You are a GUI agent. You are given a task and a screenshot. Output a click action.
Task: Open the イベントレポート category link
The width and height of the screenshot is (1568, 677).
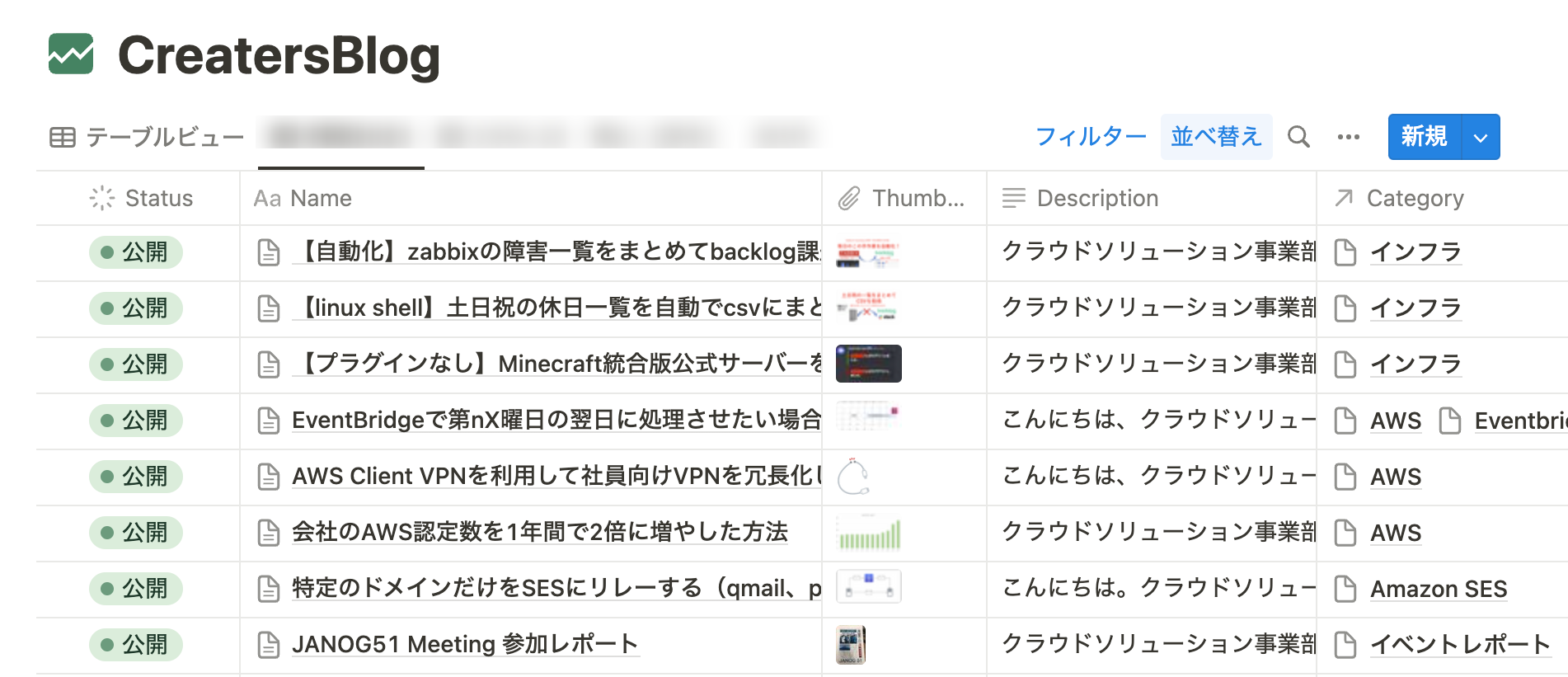tap(1459, 645)
